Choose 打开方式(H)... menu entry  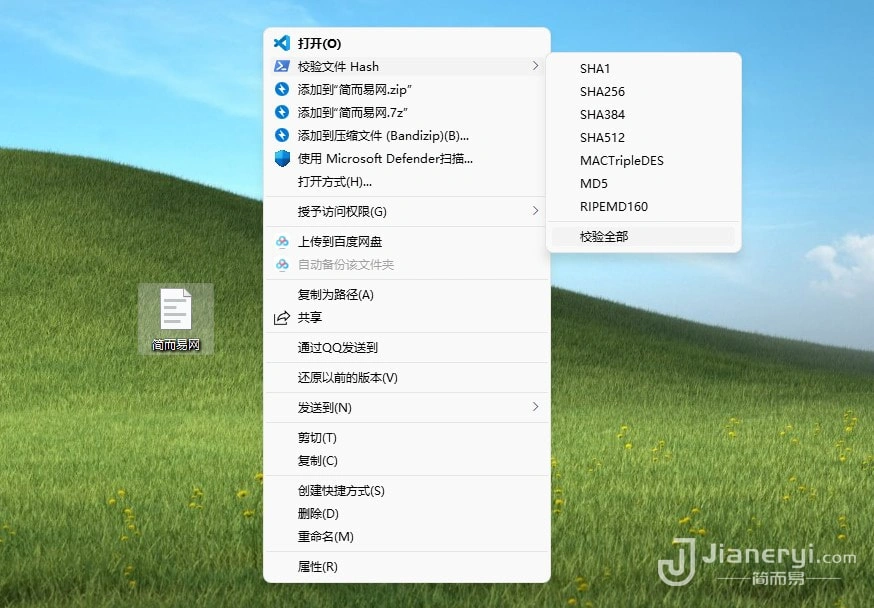[x=407, y=182]
